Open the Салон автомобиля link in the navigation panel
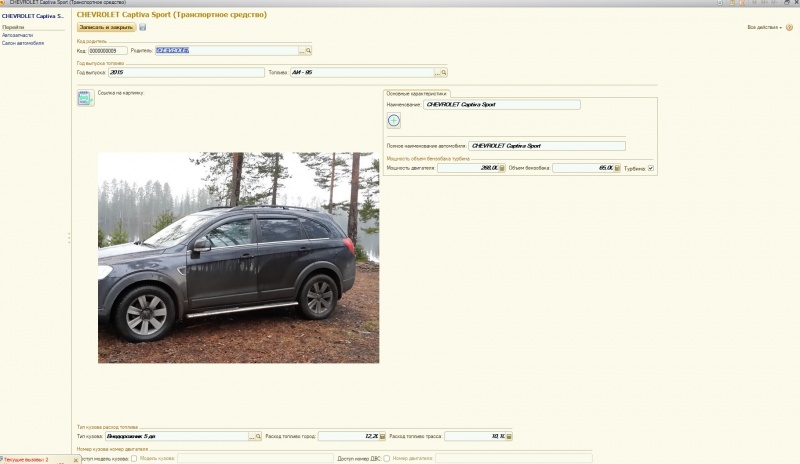The image size is (800, 464). 23,43
